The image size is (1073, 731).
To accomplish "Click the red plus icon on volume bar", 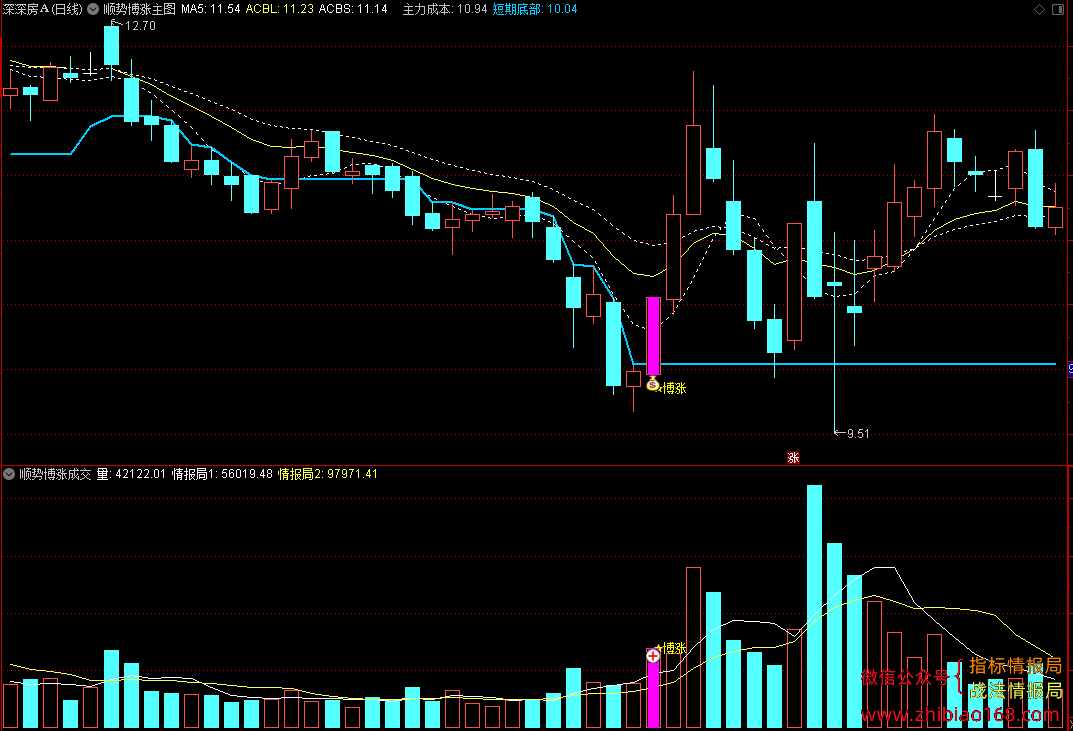I will click(653, 656).
